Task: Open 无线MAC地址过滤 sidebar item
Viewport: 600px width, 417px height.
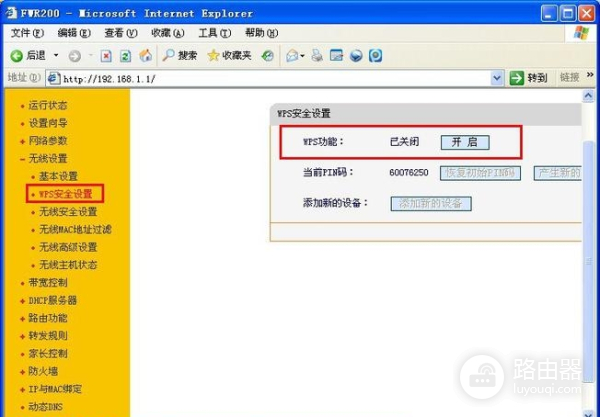Action: (74, 230)
